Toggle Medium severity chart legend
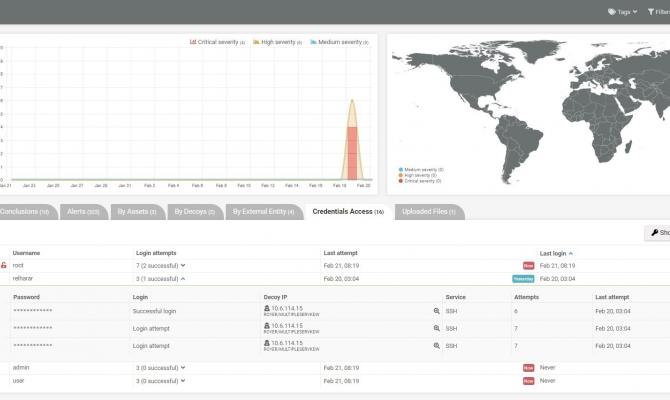 coord(339,42)
